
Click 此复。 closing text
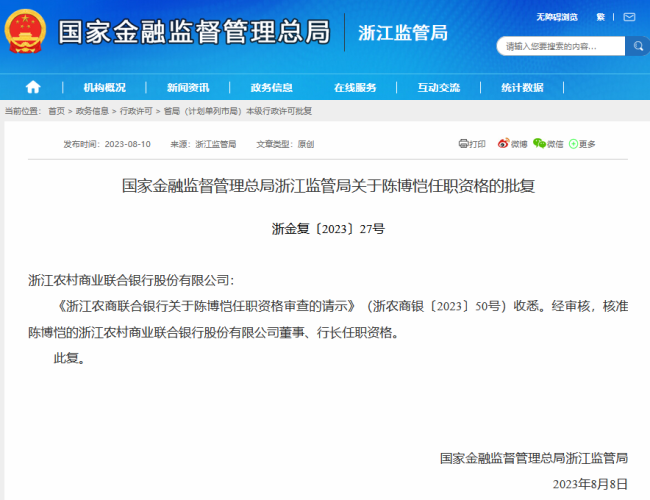click(69, 358)
